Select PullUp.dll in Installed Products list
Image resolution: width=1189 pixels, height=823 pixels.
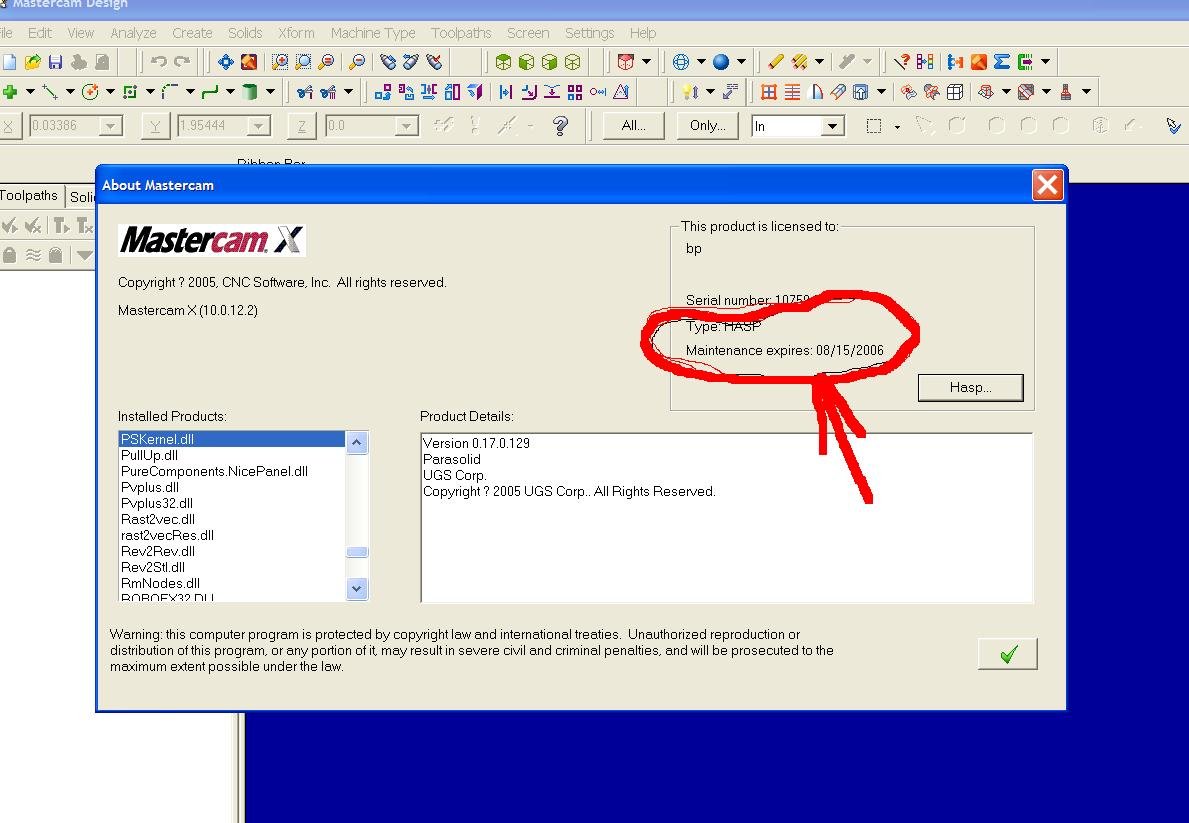pyautogui.click(x=231, y=455)
